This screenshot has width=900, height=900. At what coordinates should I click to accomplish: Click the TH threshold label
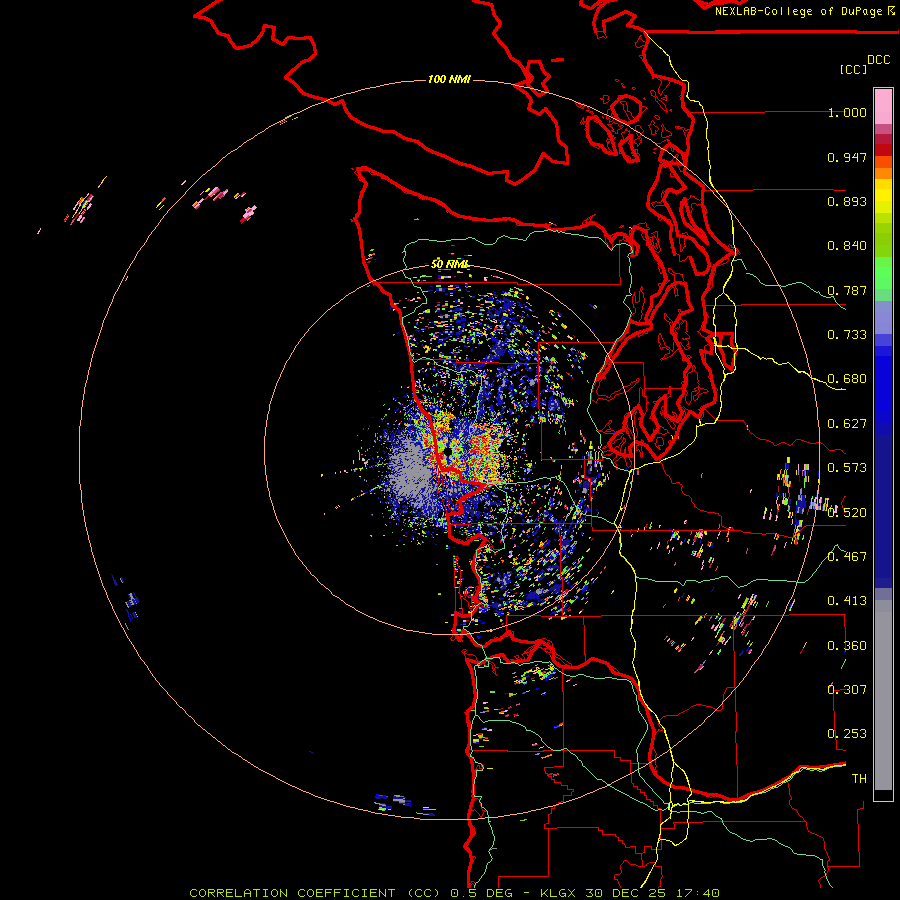[x=859, y=779]
